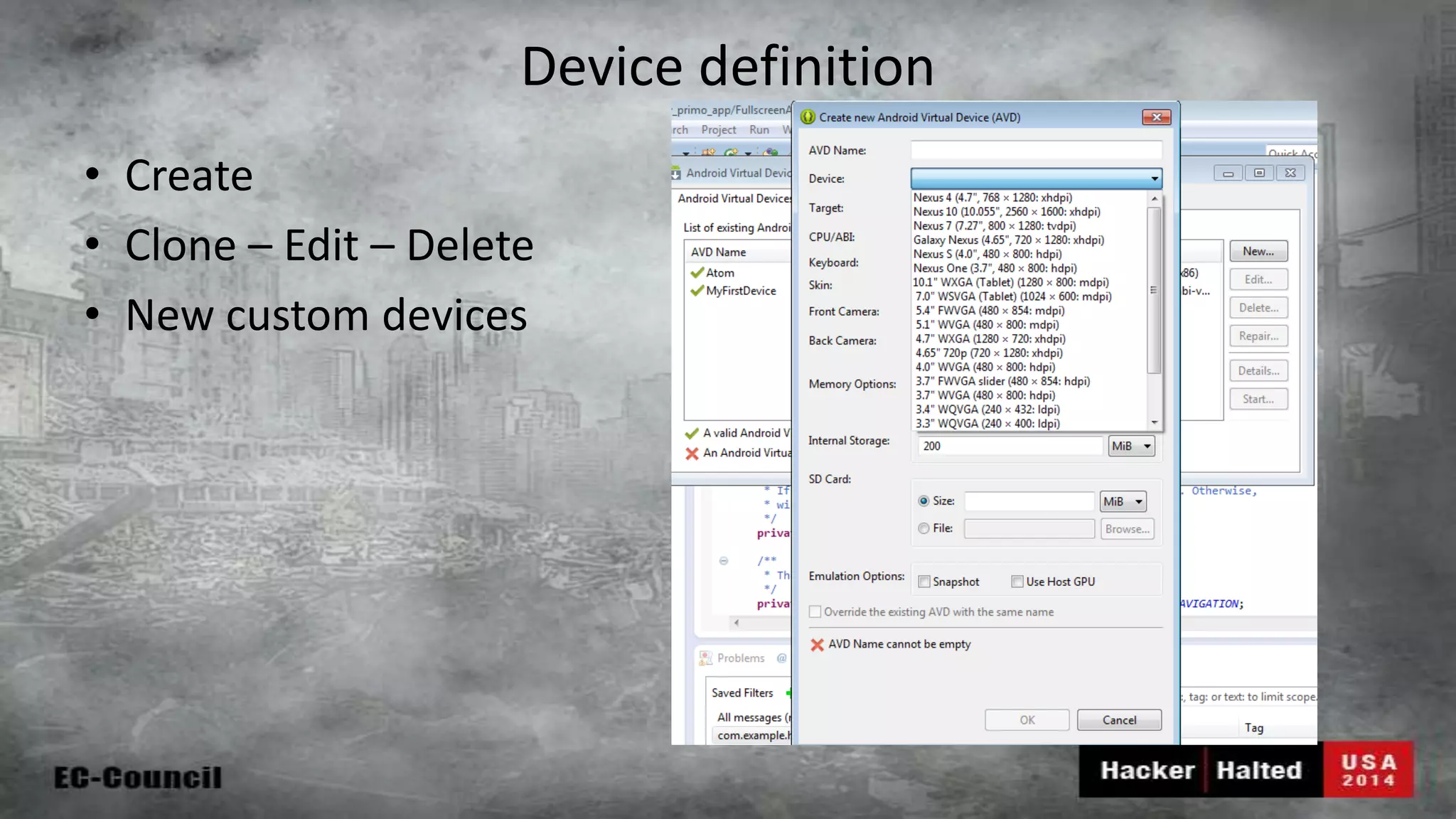Screen dimensions: 1456x819
Task: Select the SD Card Size radio button
Action: [x=924, y=501]
